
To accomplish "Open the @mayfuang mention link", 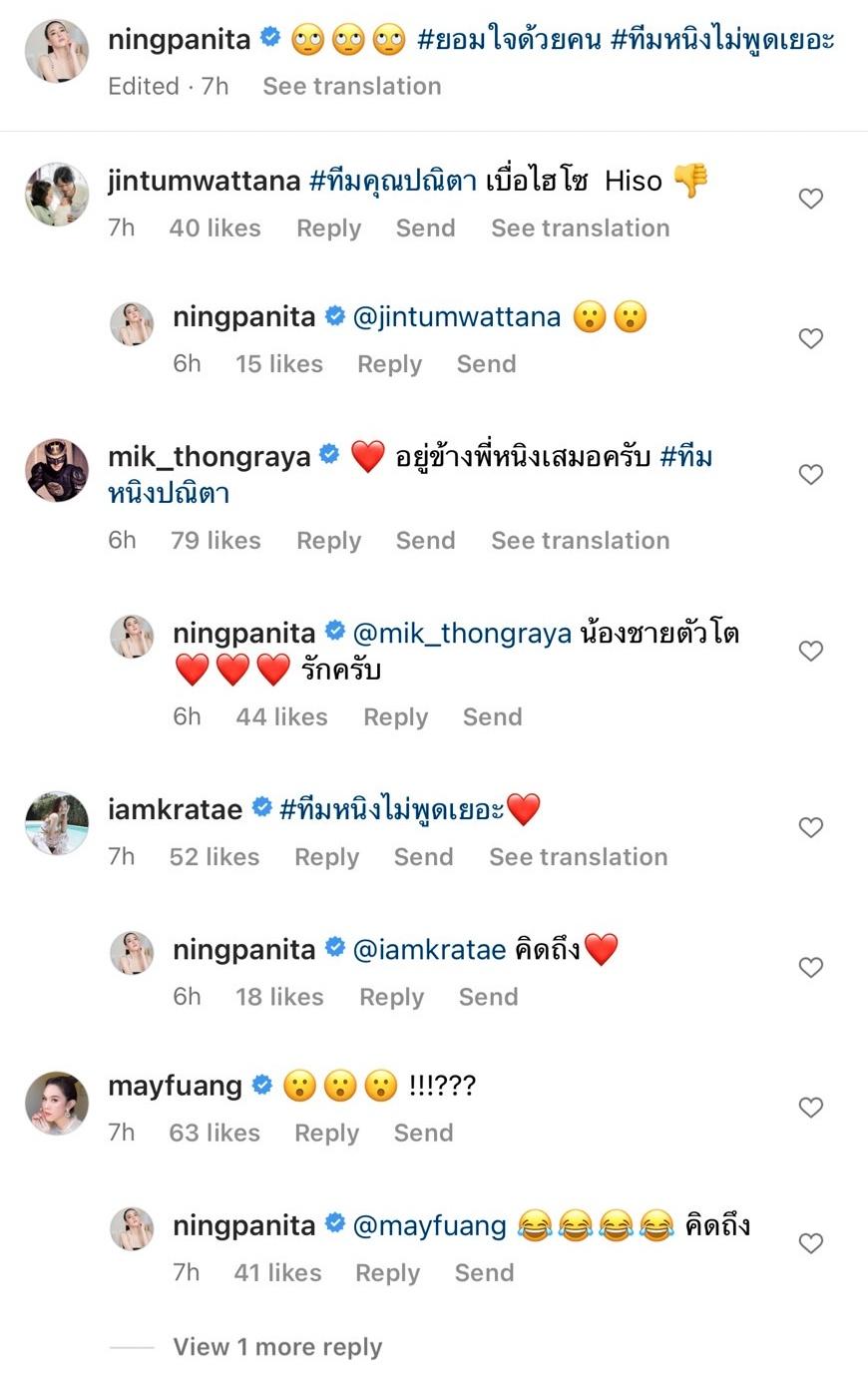I will [430, 1225].
